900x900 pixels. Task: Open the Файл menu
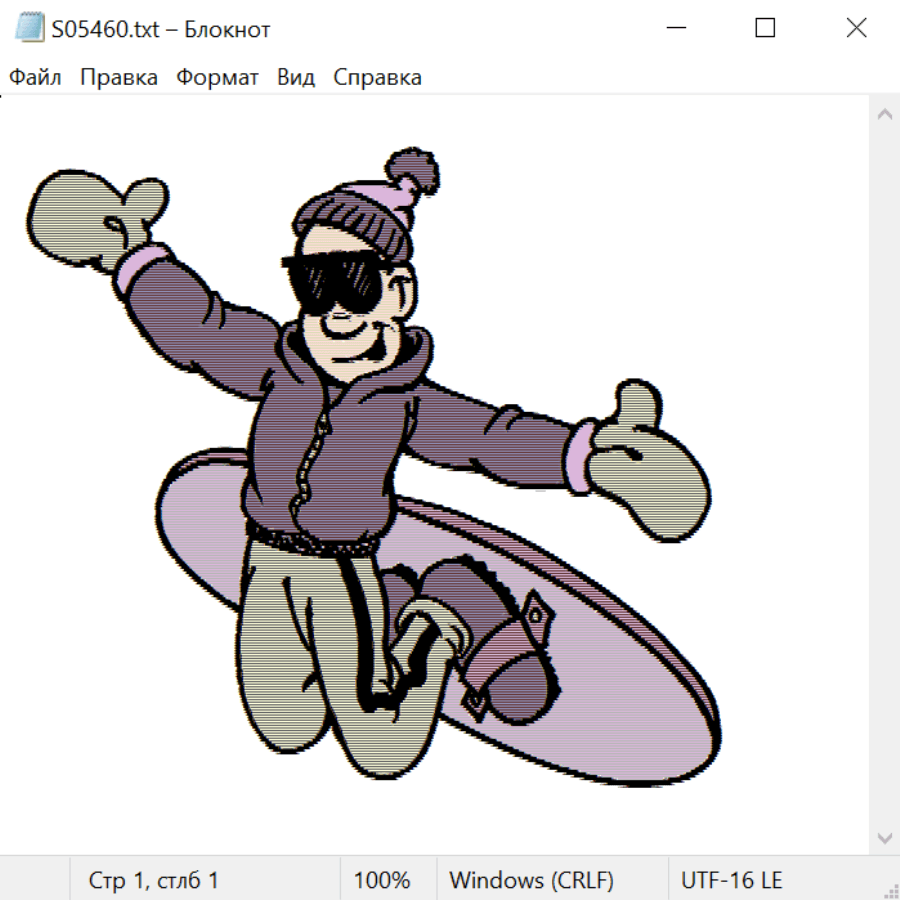click(x=35, y=78)
